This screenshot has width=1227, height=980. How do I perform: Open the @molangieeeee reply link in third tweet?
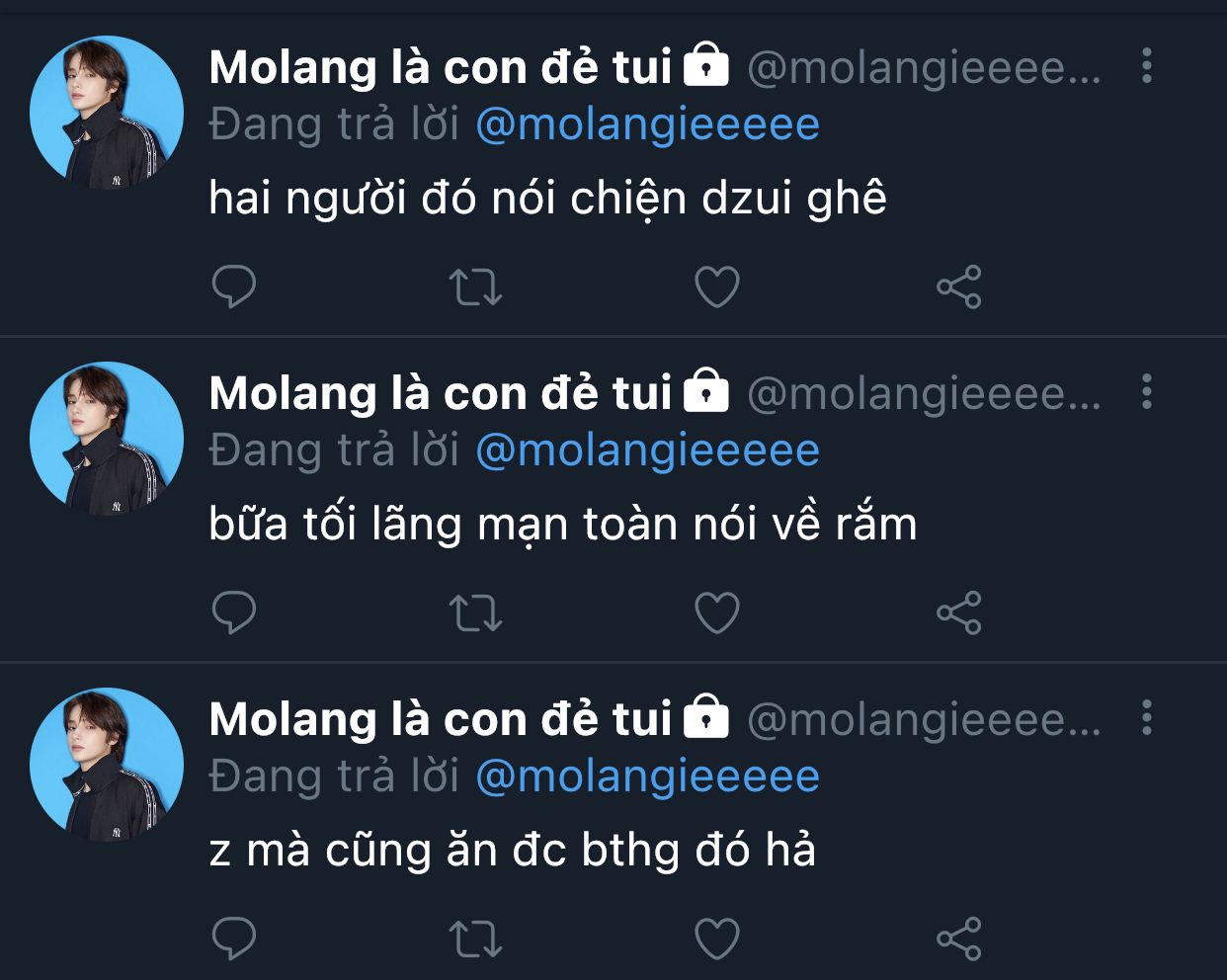pyautogui.click(x=647, y=777)
